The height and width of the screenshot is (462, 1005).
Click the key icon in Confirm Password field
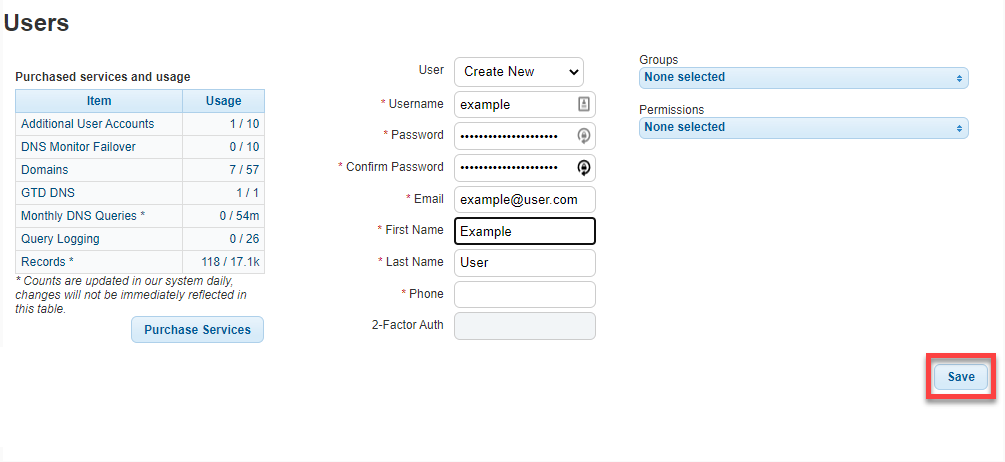pos(583,167)
